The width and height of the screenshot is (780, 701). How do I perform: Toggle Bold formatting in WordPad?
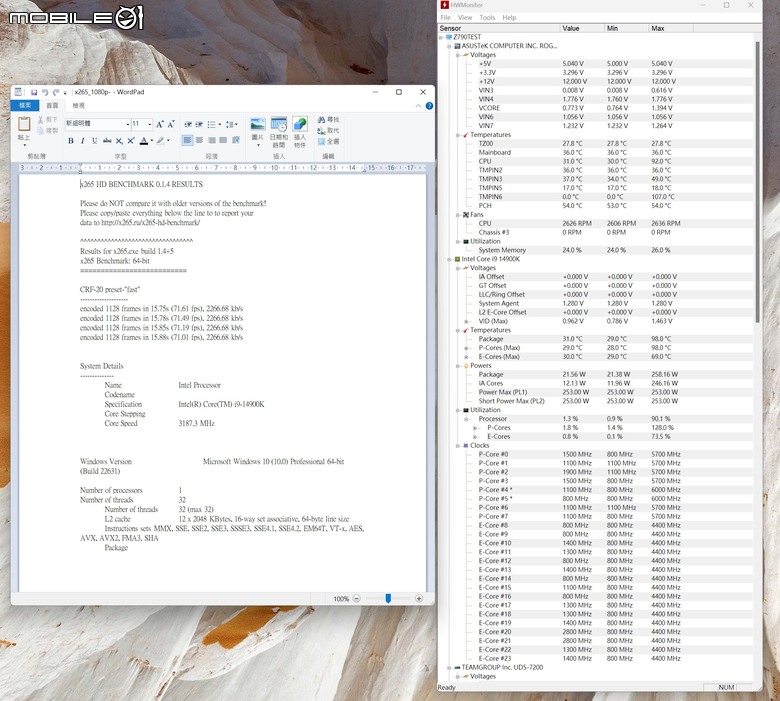[x=71, y=141]
